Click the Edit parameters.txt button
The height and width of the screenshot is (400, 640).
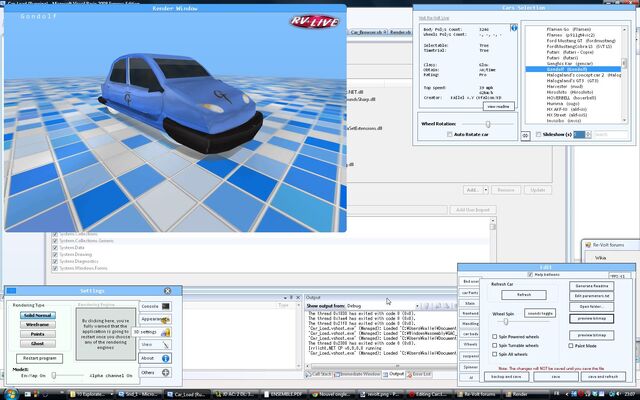591,296
